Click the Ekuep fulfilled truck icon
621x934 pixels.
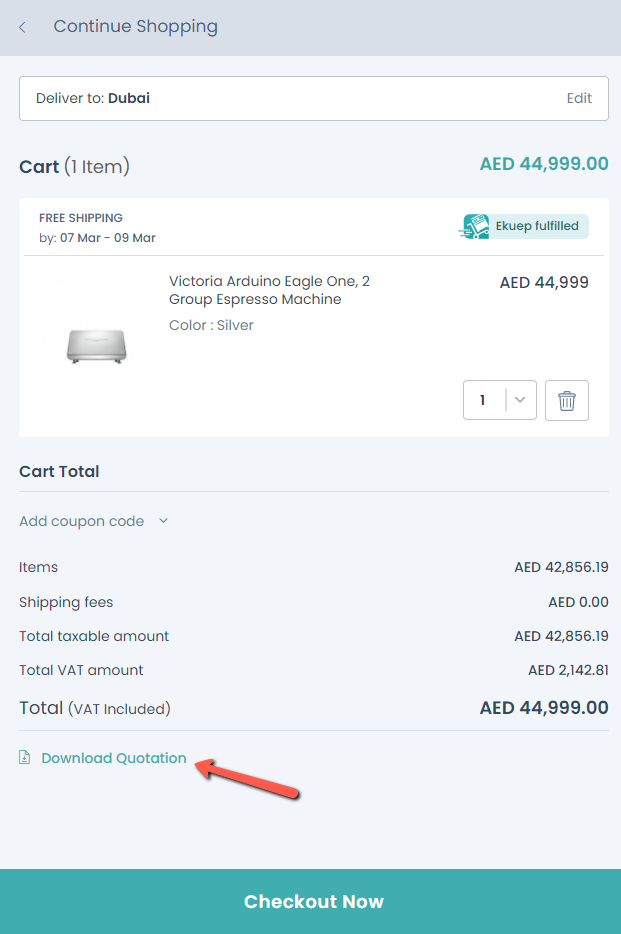[475, 226]
